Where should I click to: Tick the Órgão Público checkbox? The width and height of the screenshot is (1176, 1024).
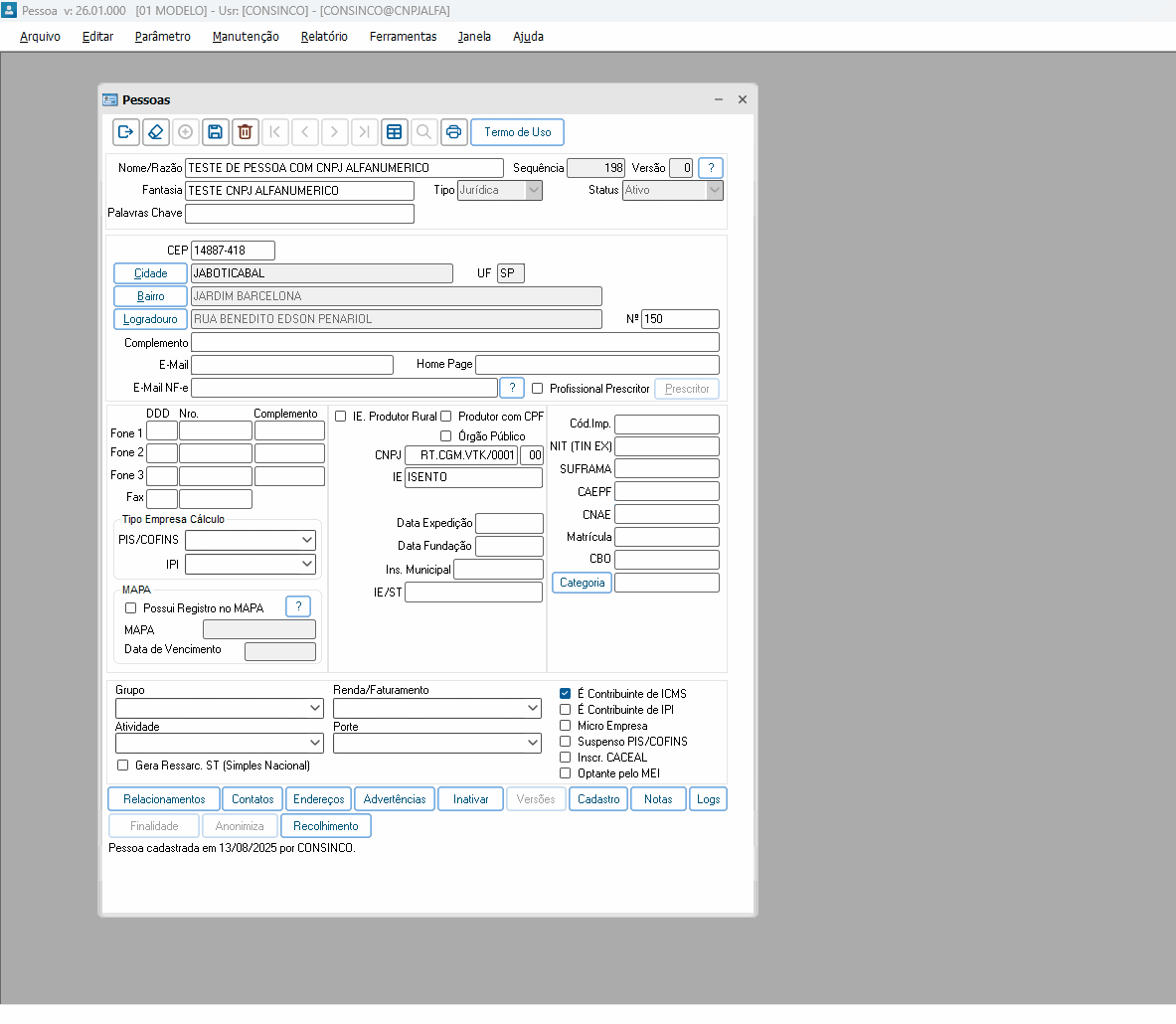(x=446, y=435)
